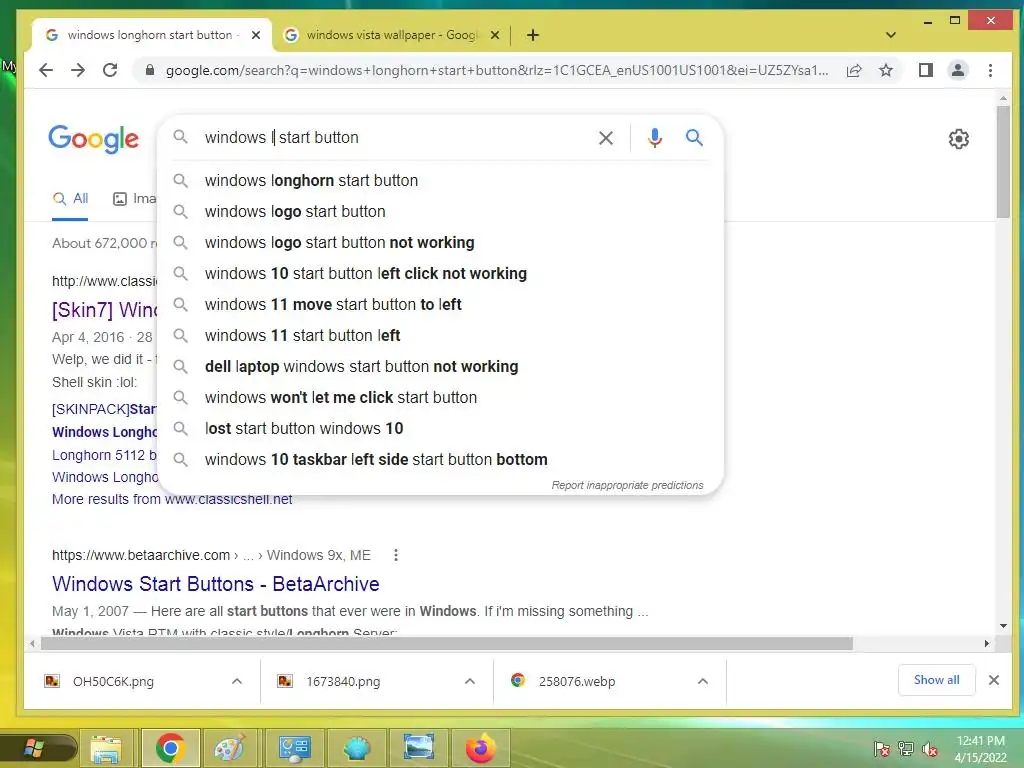Clear the search box text
Viewport: 1024px width, 768px height.
tap(606, 138)
